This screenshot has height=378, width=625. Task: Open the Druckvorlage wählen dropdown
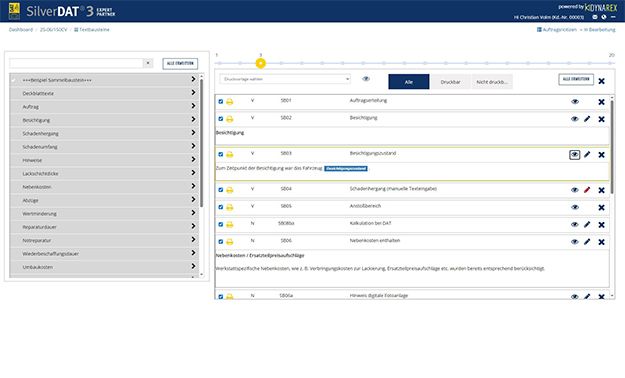coord(285,79)
